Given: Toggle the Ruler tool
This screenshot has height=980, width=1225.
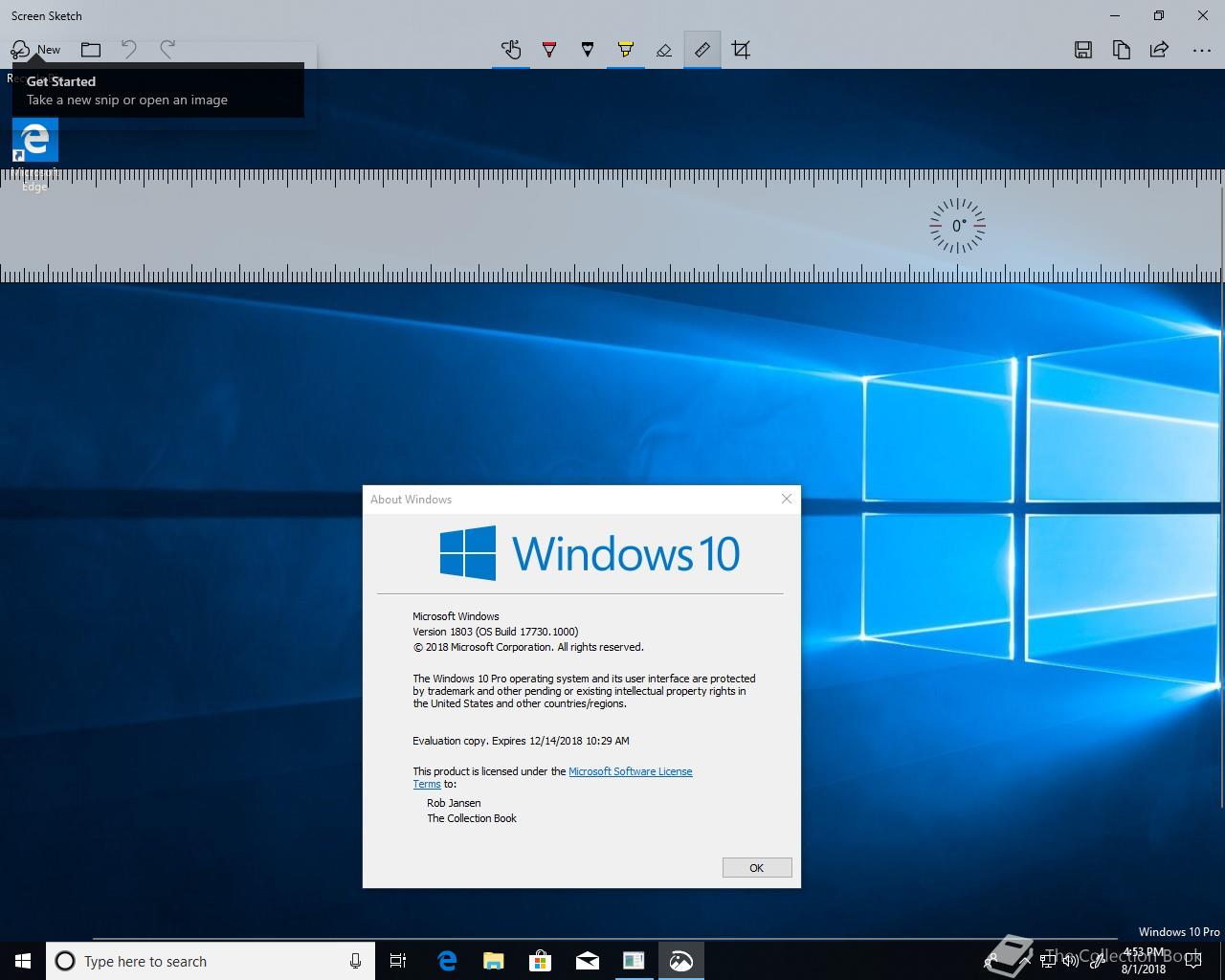Looking at the screenshot, I should 702,50.
